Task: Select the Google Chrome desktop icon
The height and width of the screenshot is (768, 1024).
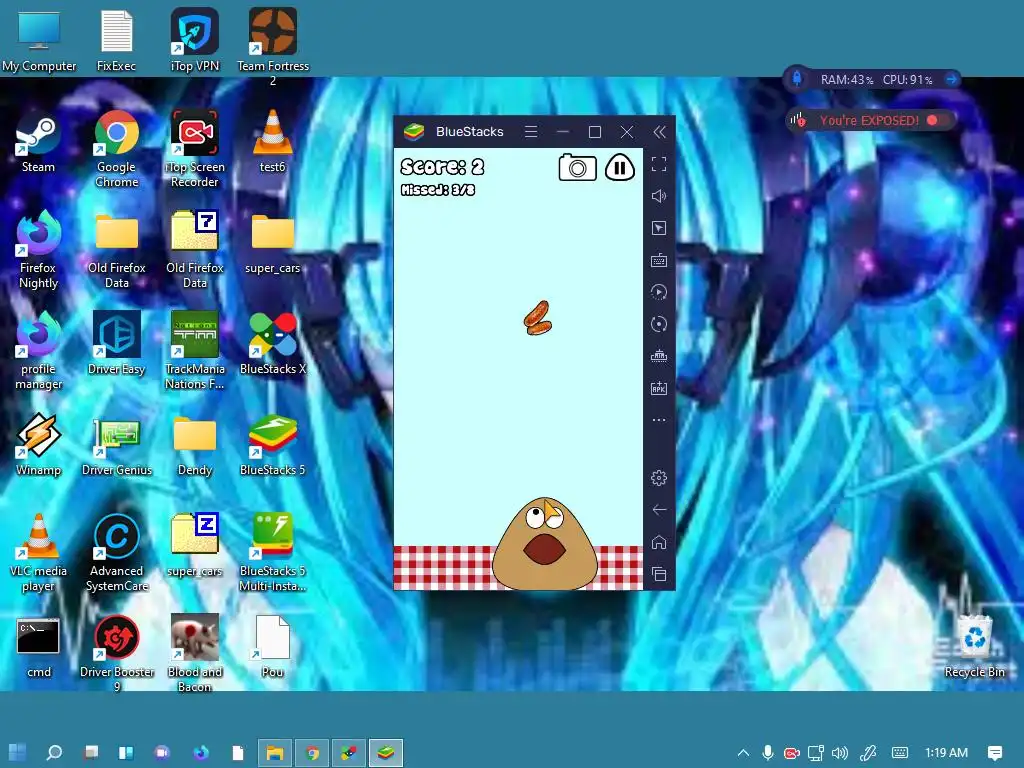Action: pos(117,149)
